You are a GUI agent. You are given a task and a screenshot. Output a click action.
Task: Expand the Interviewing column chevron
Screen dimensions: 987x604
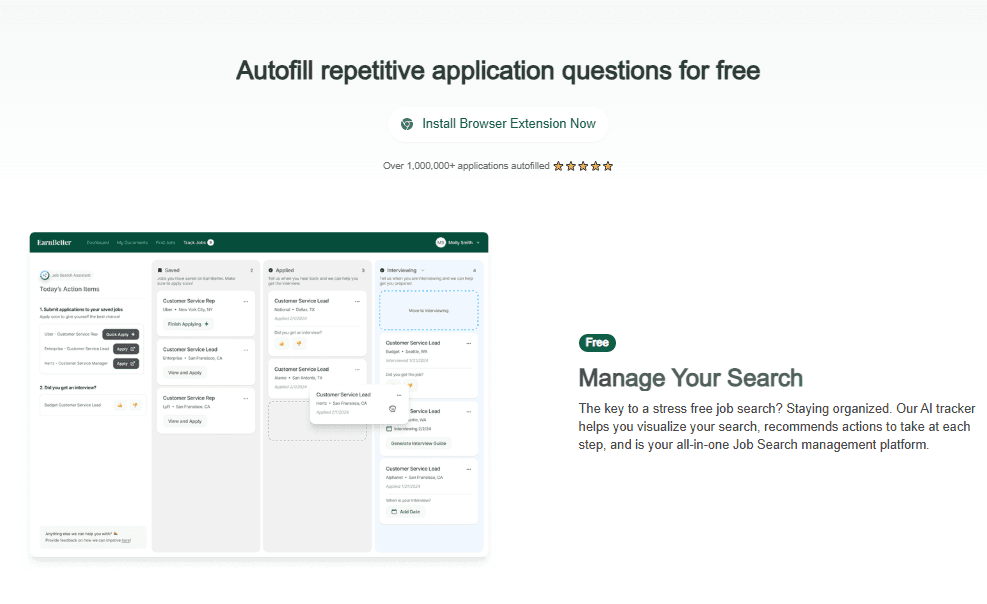tap(422, 270)
